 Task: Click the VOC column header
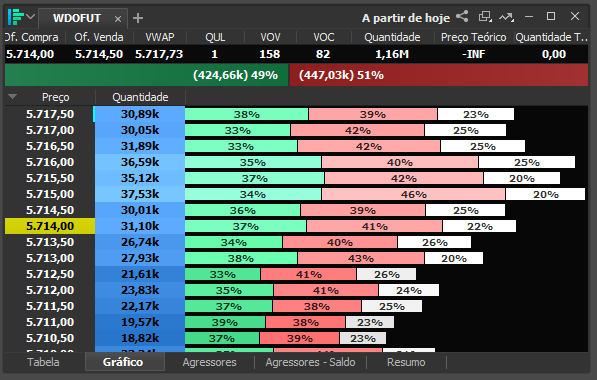tap(324, 37)
